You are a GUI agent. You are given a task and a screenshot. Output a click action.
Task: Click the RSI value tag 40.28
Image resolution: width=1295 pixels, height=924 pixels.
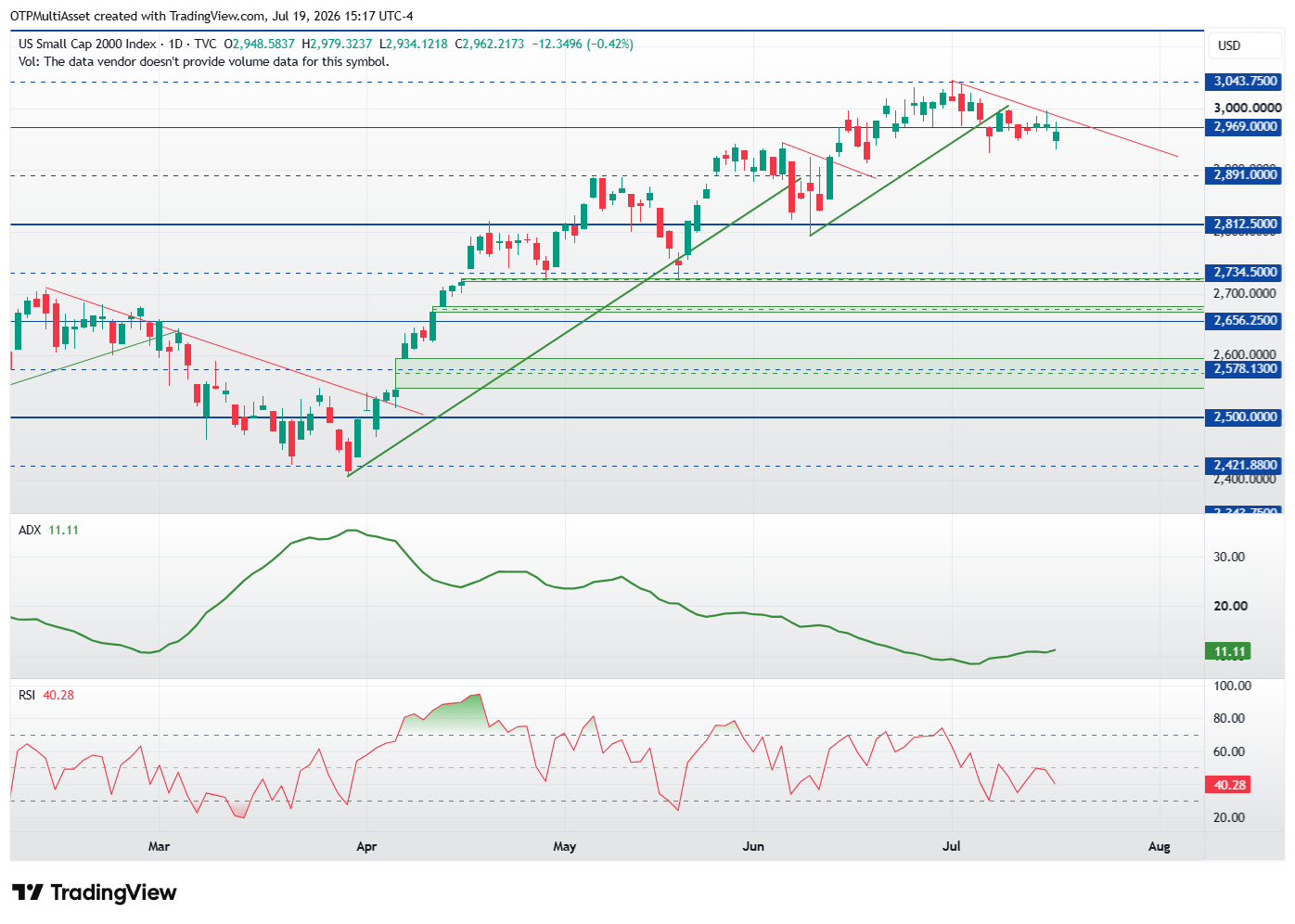click(x=1228, y=785)
